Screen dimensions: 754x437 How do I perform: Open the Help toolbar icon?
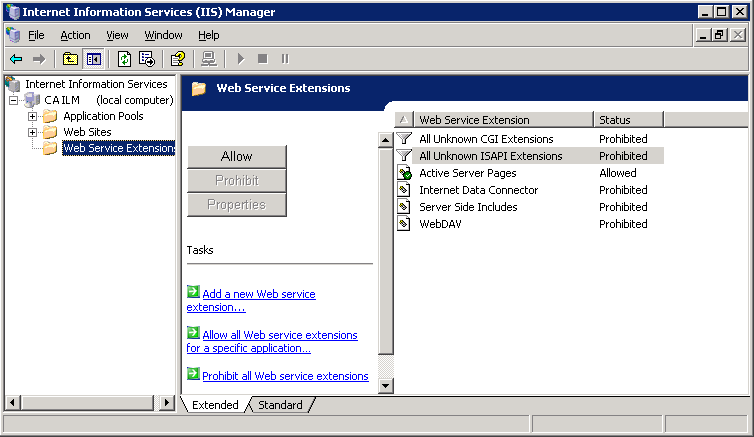click(178, 59)
